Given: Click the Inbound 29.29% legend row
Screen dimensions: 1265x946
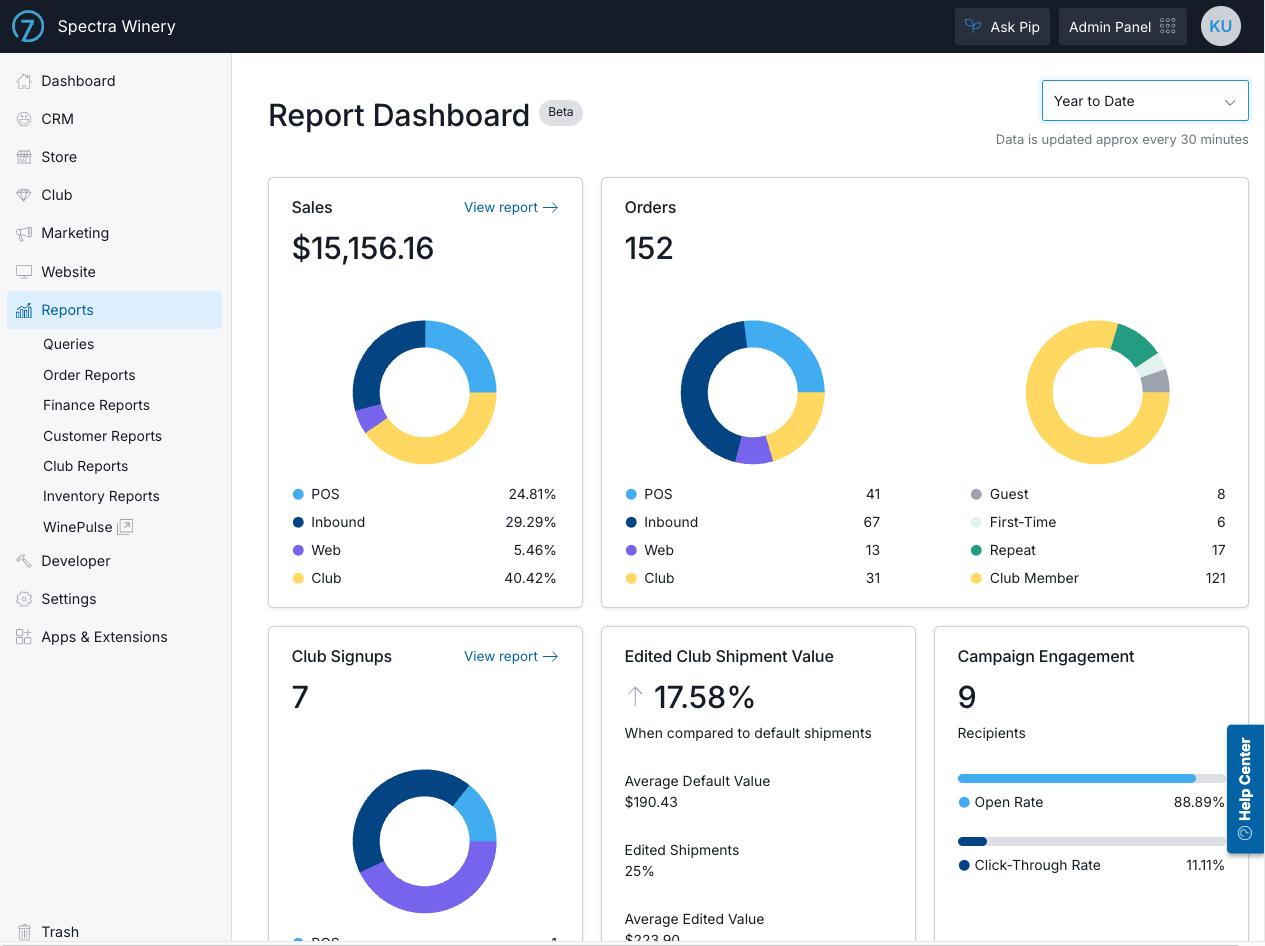Looking at the screenshot, I should click(x=425, y=522).
